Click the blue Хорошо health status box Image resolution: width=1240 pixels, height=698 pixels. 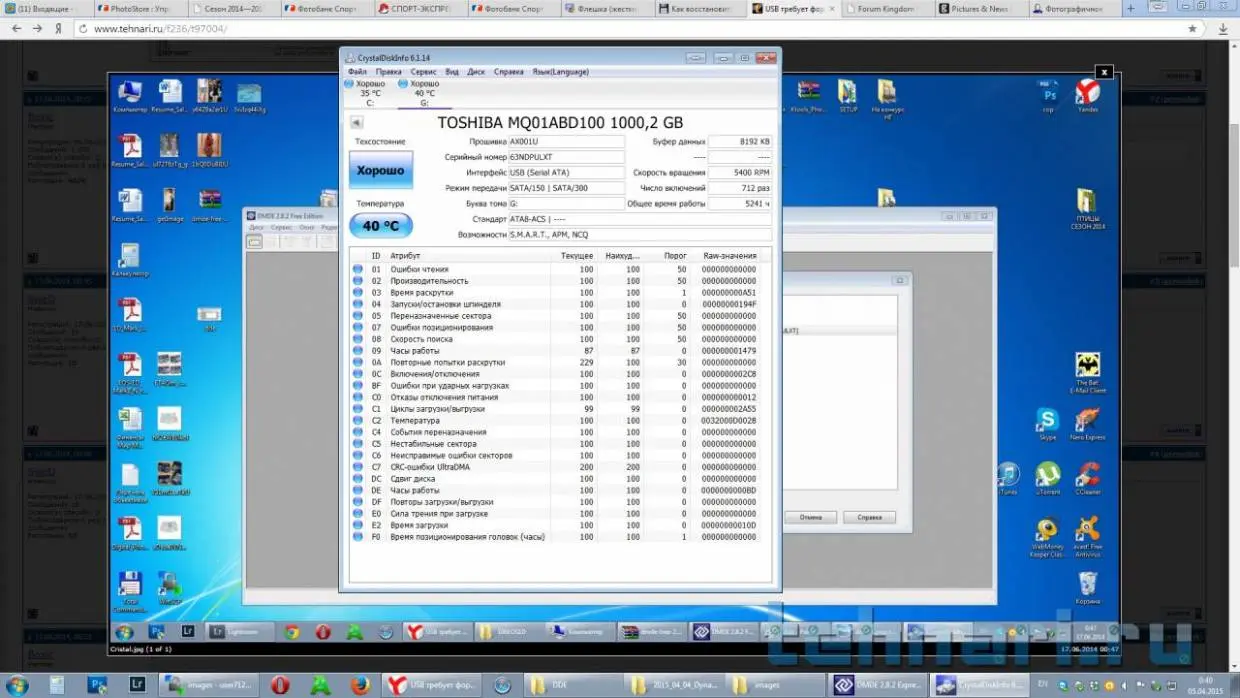tap(380, 171)
